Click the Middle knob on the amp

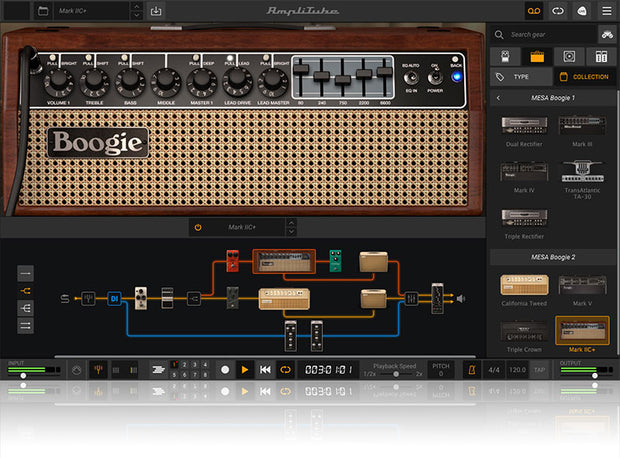(x=166, y=82)
